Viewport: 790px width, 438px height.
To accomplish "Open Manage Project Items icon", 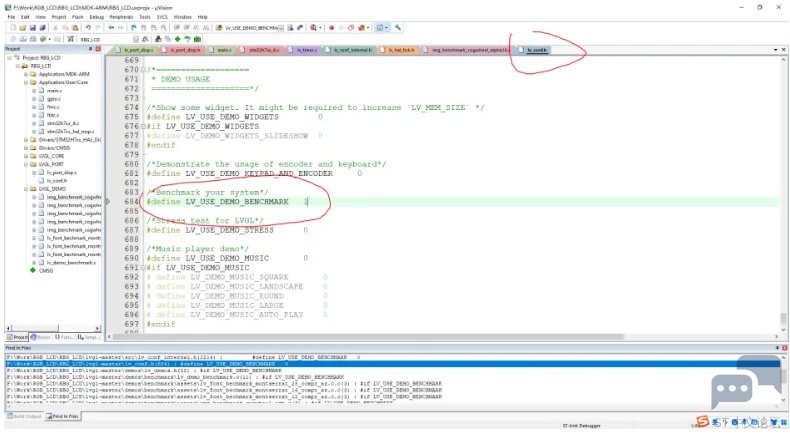I will (158, 39).
